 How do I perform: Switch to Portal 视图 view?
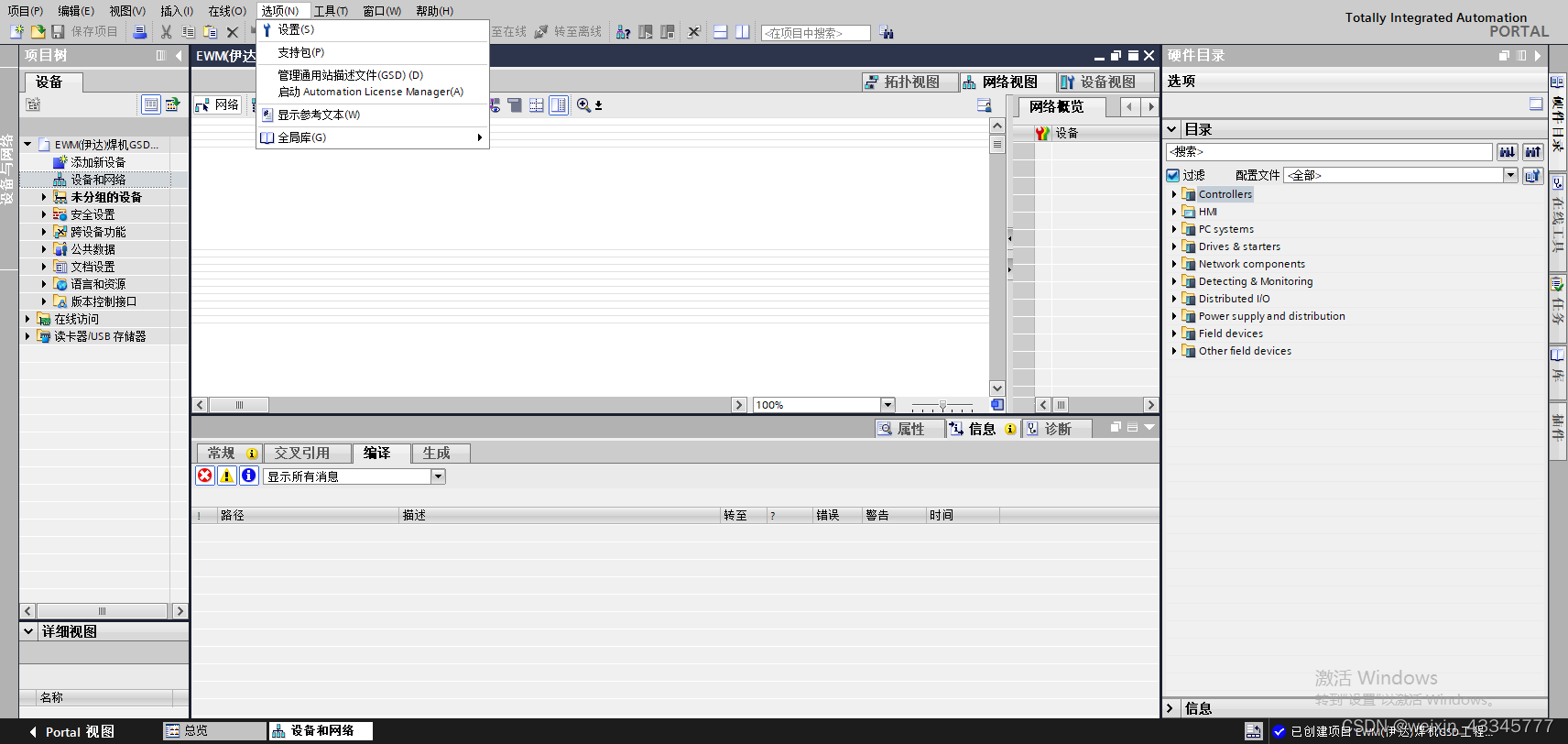click(x=71, y=732)
